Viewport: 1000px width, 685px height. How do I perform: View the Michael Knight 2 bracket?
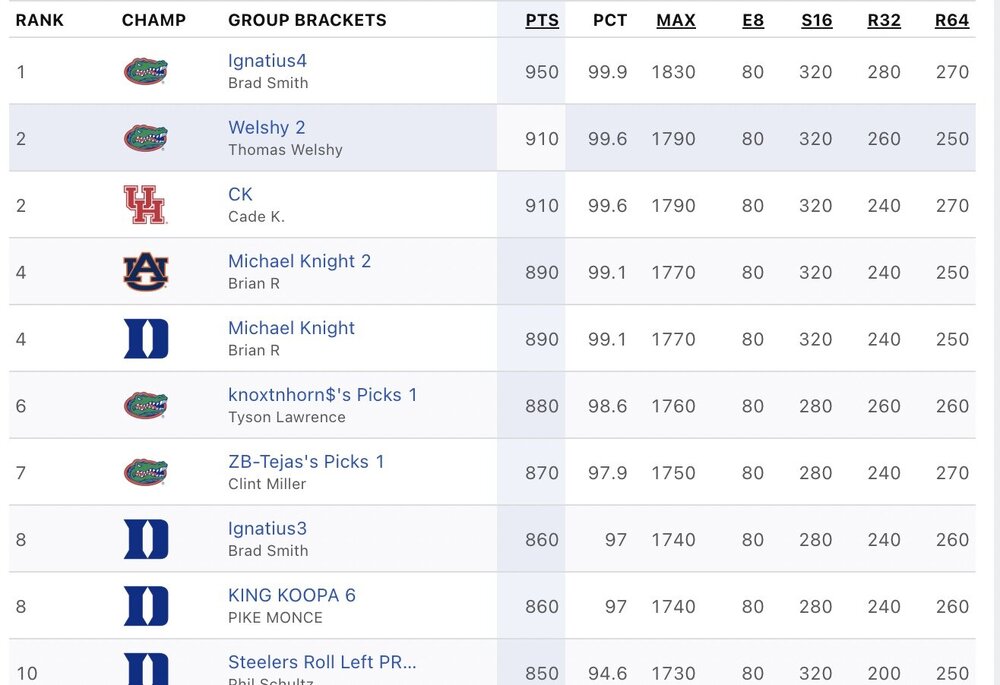pyautogui.click(x=299, y=261)
